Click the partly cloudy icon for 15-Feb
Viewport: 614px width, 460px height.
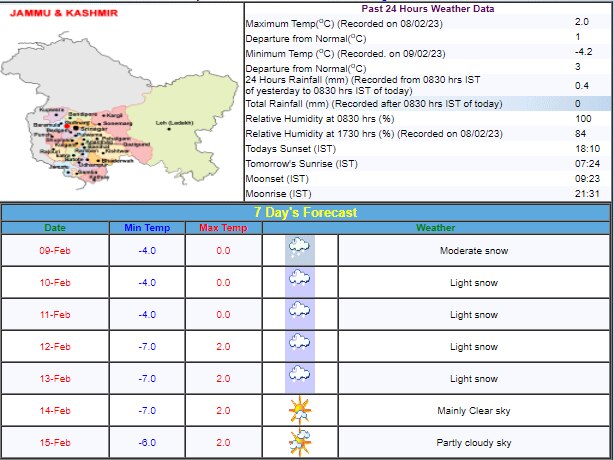click(300, 442)
